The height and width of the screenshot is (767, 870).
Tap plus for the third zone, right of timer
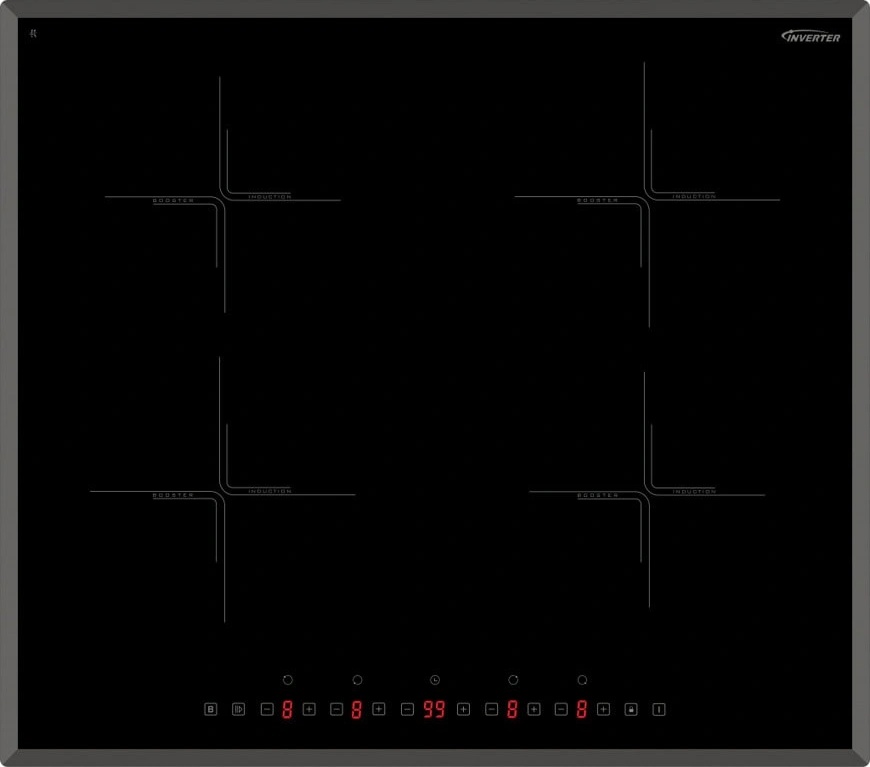[534, 709]
